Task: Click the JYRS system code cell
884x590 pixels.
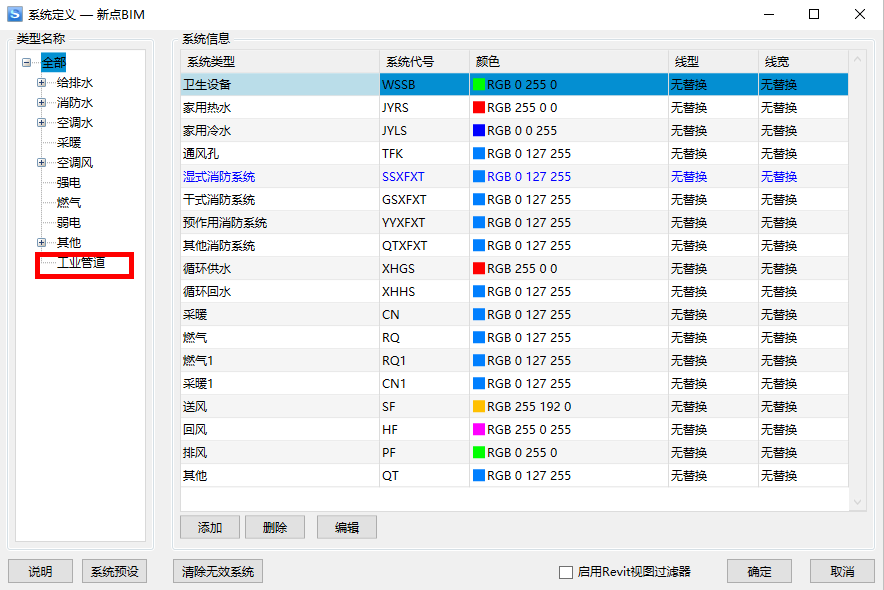Action: pyautogui.click(x=425, y=108)
